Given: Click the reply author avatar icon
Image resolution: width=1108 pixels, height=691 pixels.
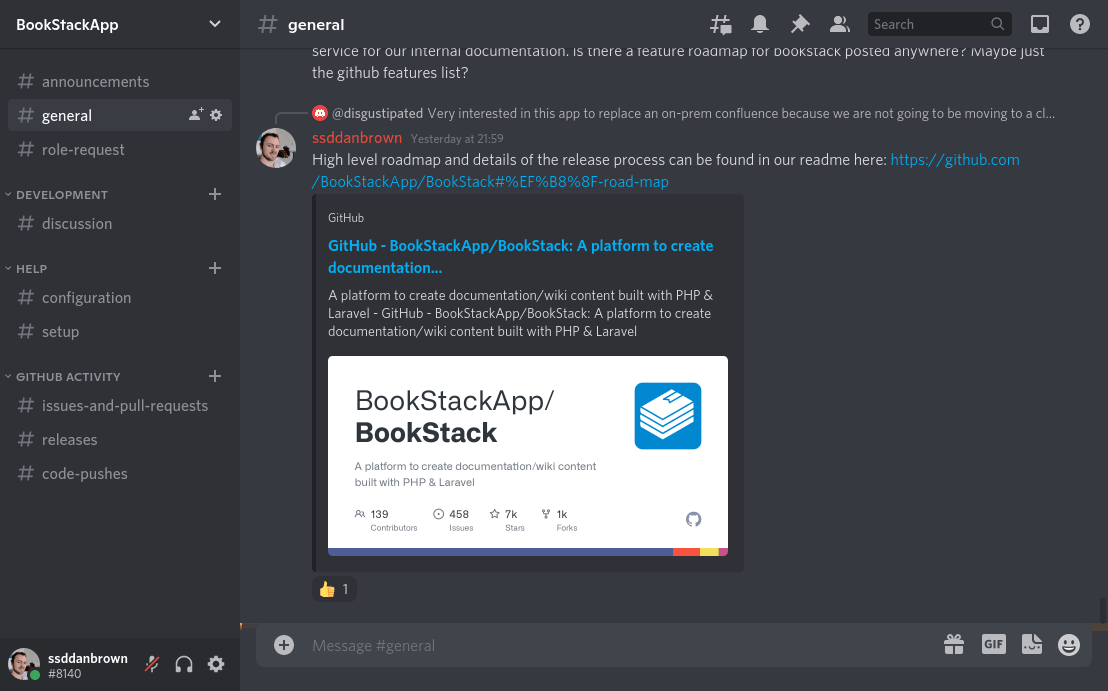Looking at the screenshot, I should (x=320, y=113).
